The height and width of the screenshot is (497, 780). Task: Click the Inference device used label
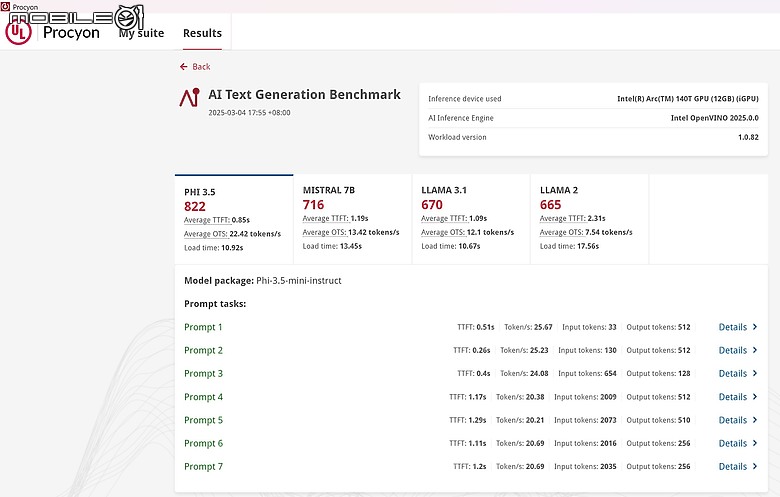(465, 99)
